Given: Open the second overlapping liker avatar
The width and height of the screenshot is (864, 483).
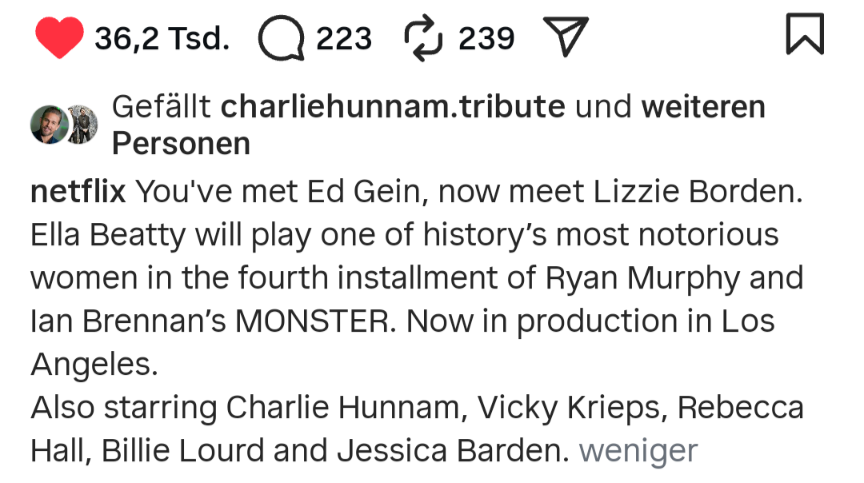Looking at the screenshot, I should [83, 124].
